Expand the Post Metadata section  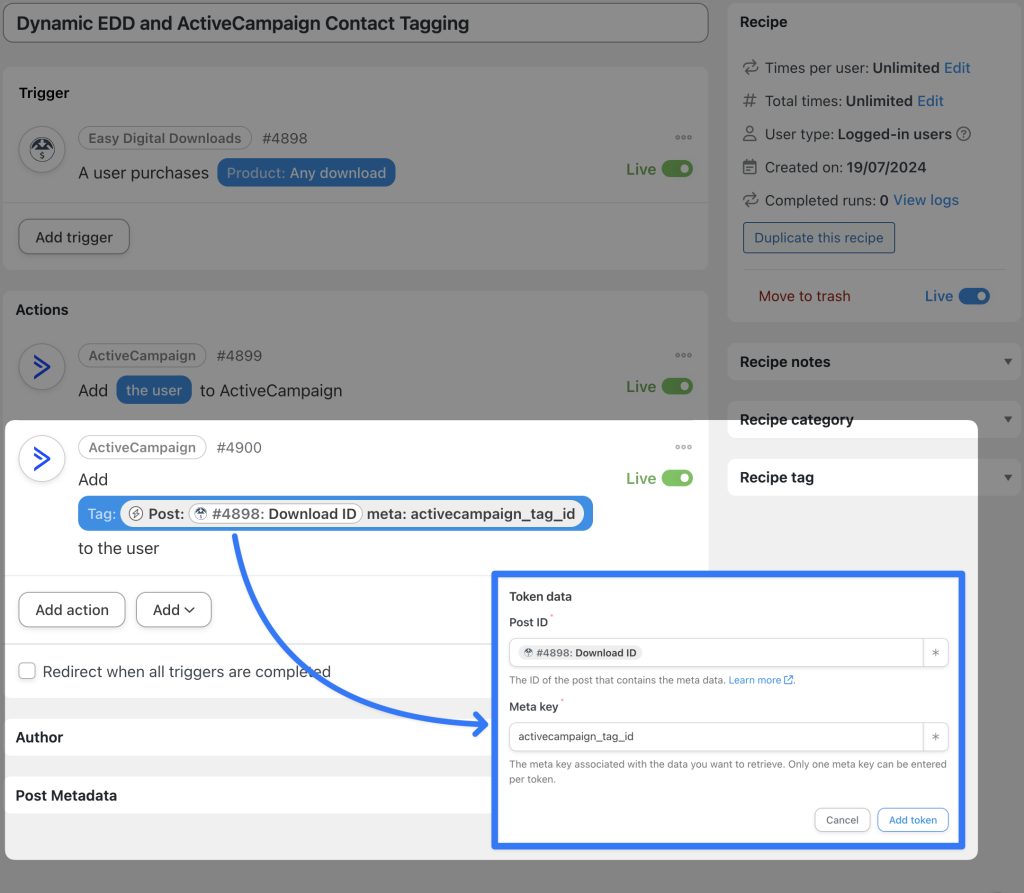tap(67, 796)
